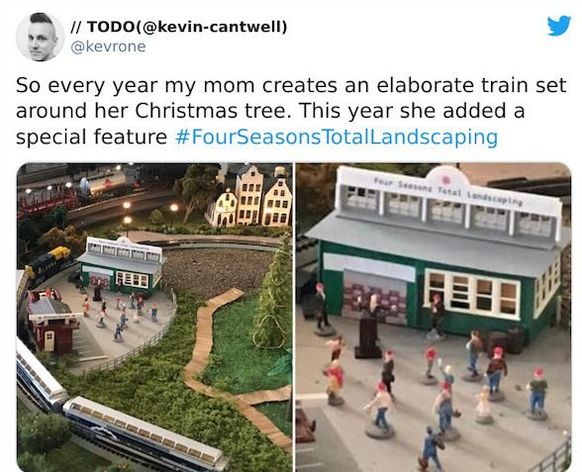Click the Twitter bird logo icon
Screen dimensions: 582x472
pos(559,26)
